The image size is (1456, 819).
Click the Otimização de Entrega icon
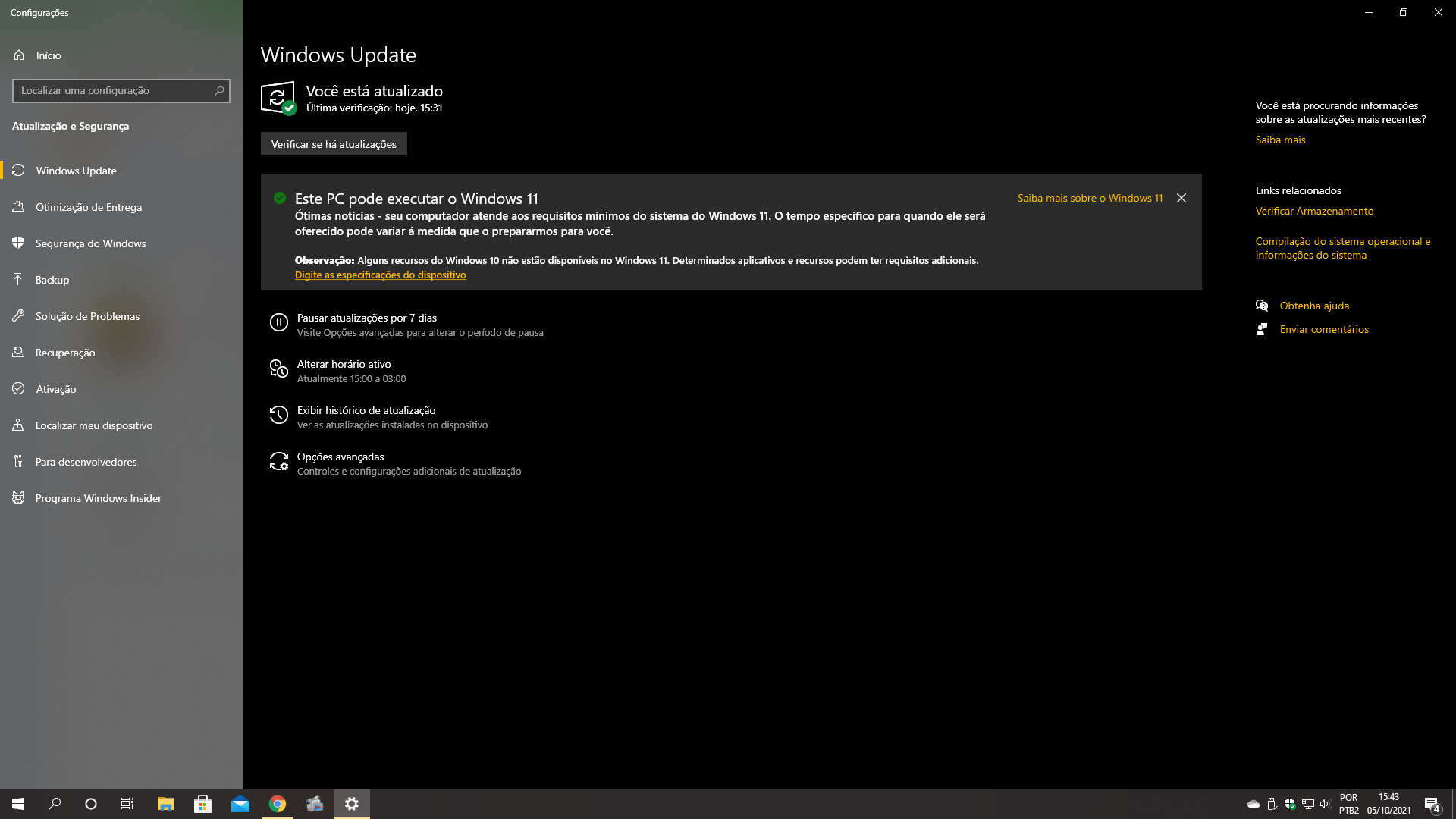pos(19,207)
